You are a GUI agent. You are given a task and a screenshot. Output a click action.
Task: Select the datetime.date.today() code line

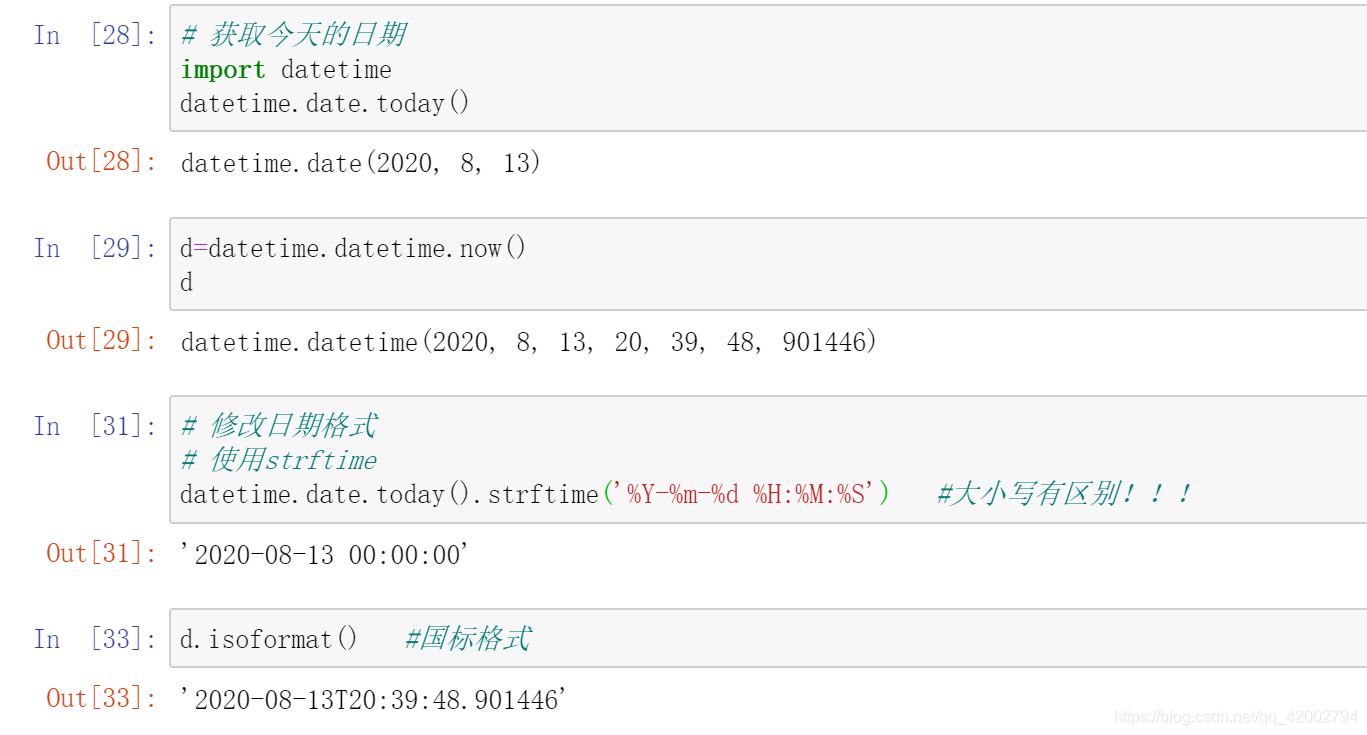pyautogui.click(x=324, y=104)
